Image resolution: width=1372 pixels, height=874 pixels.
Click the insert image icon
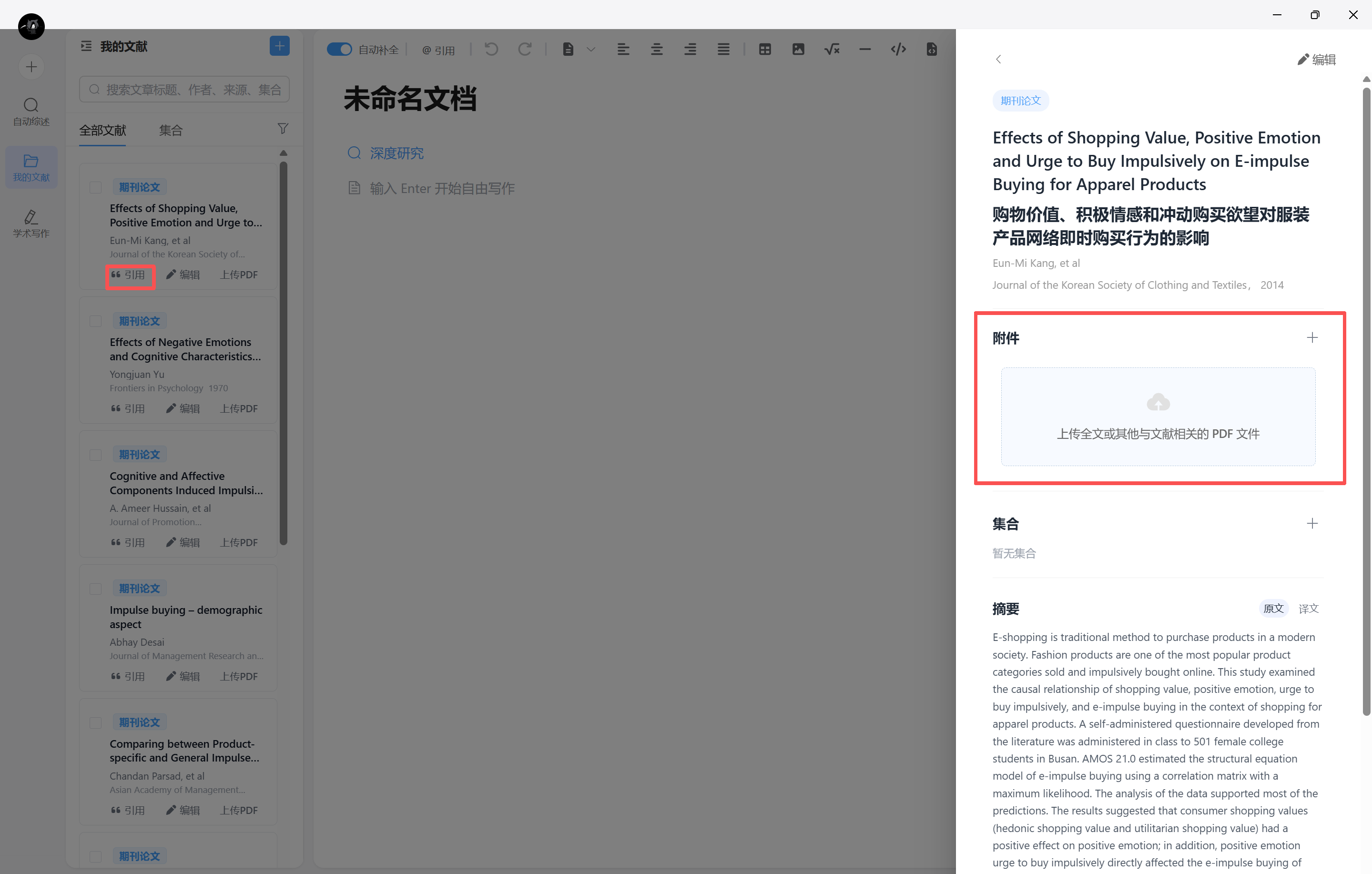pyautogui.click(x=798, y=50)
